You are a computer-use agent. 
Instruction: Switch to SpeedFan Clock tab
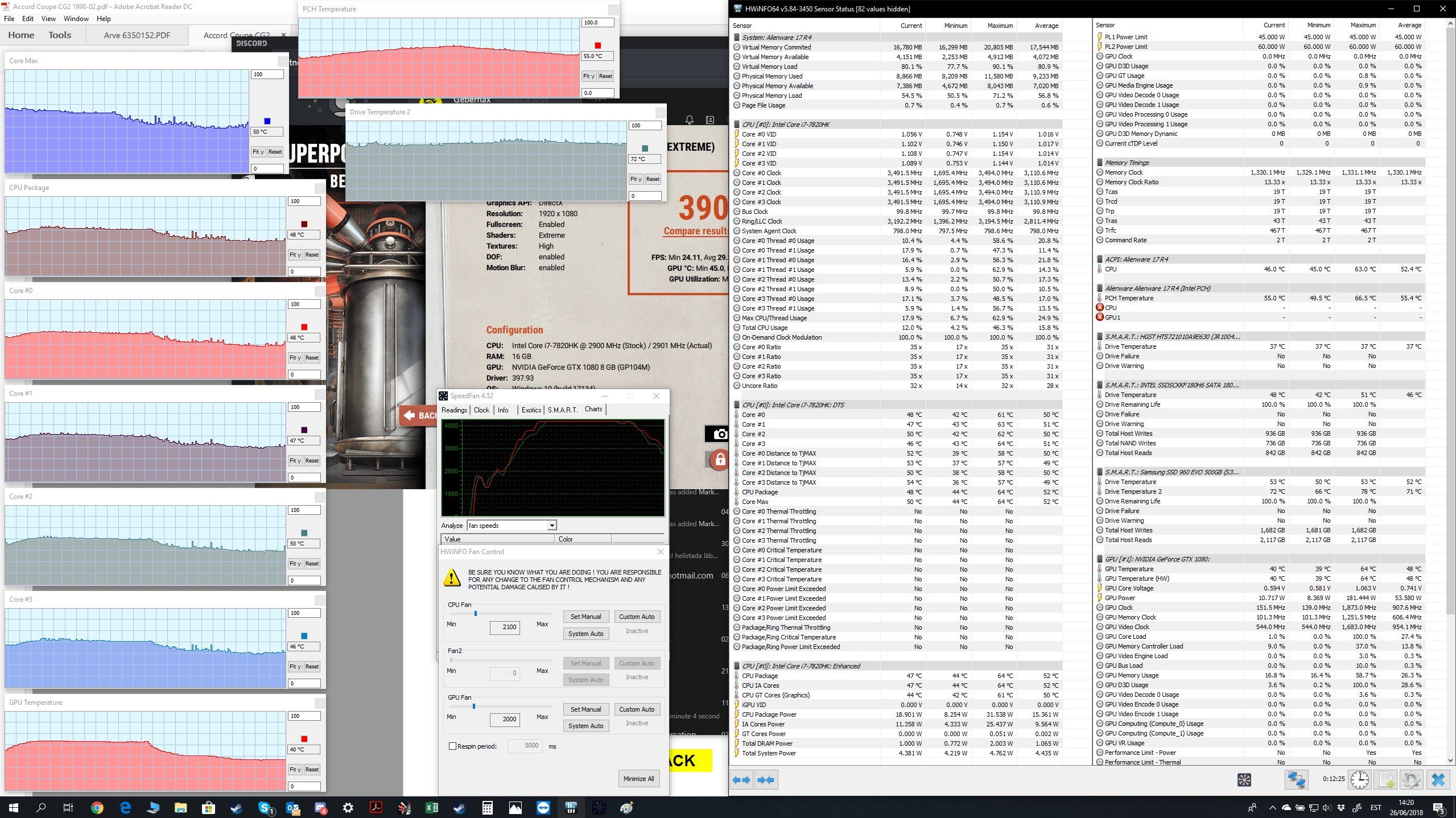click(x=481, y=410)
